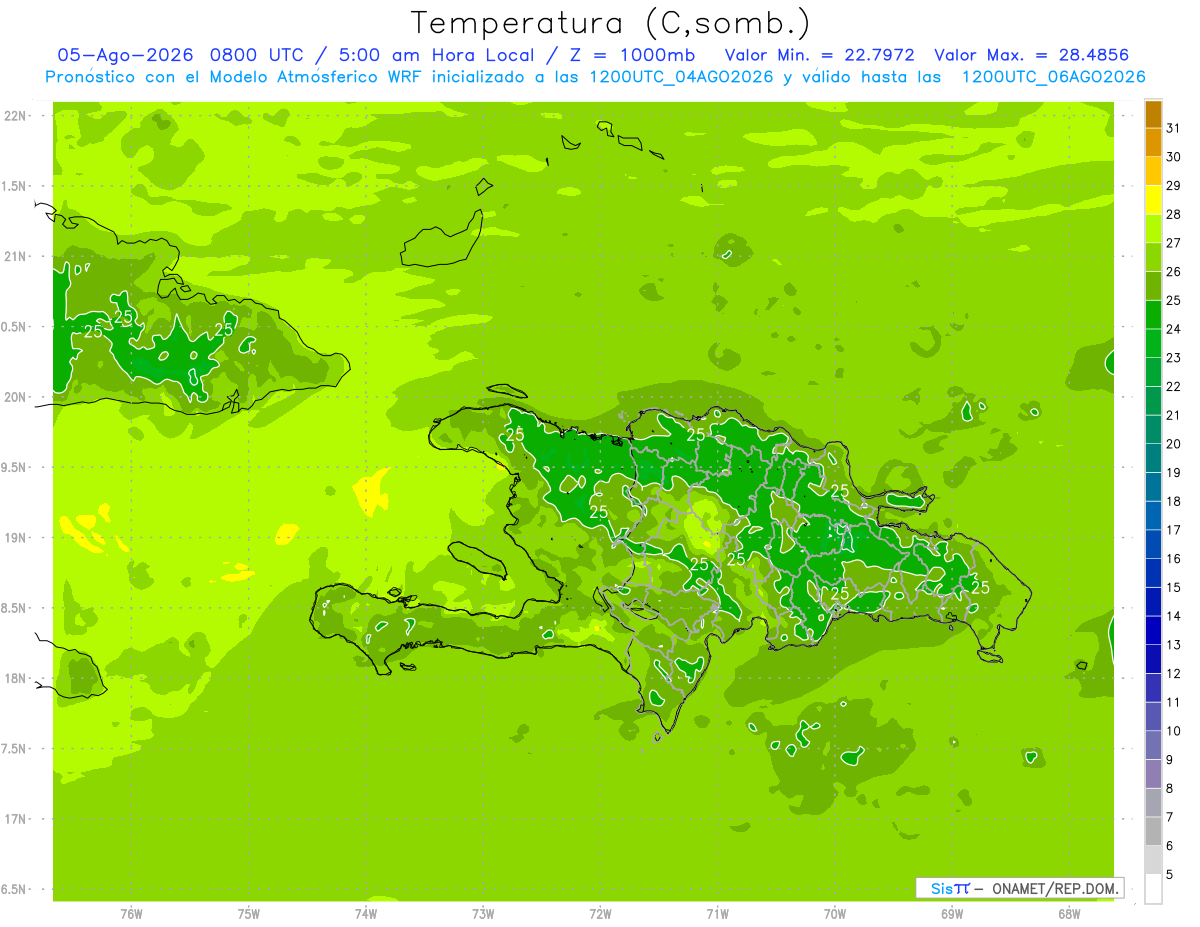
Task: Click the '19N' latitude label
Action: pos(15,538)
